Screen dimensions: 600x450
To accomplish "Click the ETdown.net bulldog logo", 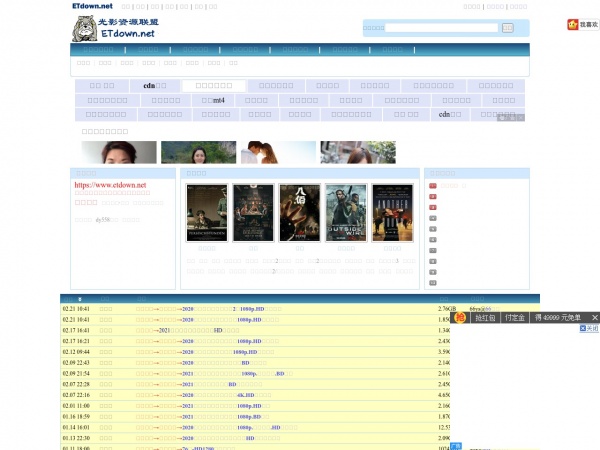I will [115, 28].
